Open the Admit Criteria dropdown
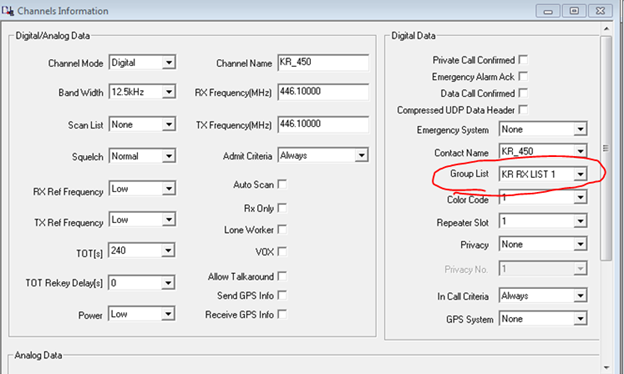 (x=361, y=155)
